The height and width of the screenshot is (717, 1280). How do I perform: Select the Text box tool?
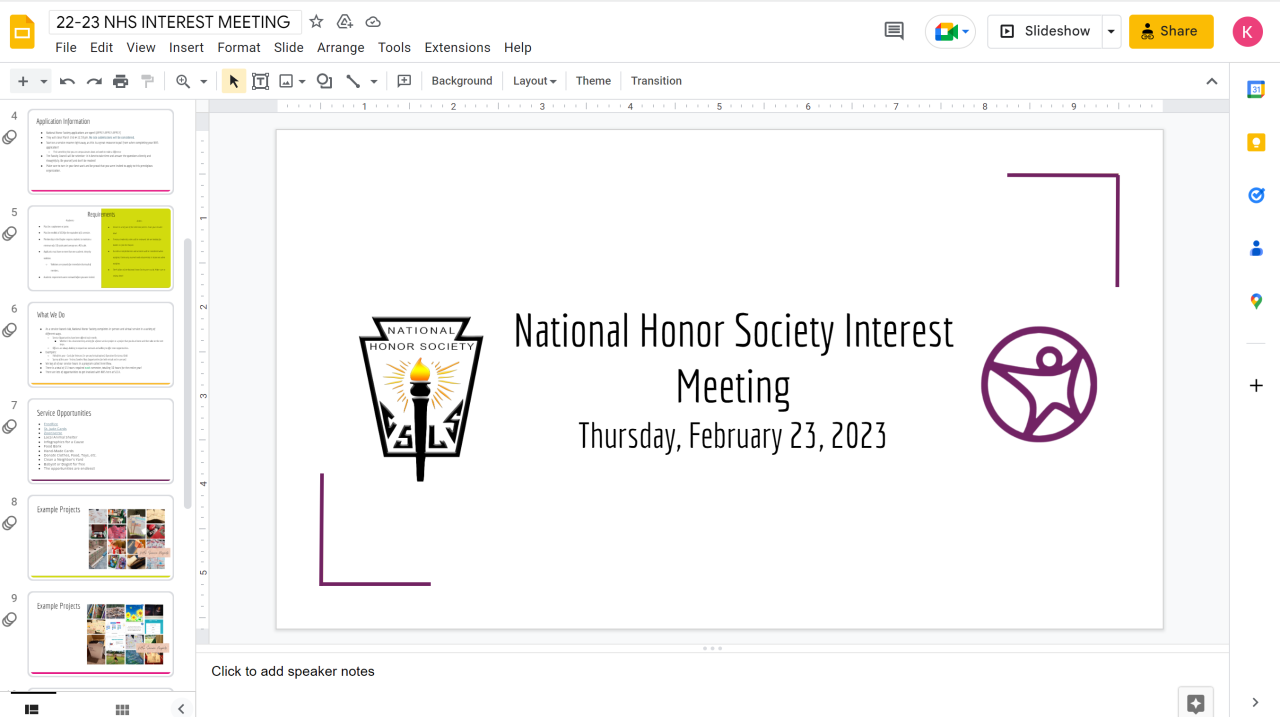260,81
